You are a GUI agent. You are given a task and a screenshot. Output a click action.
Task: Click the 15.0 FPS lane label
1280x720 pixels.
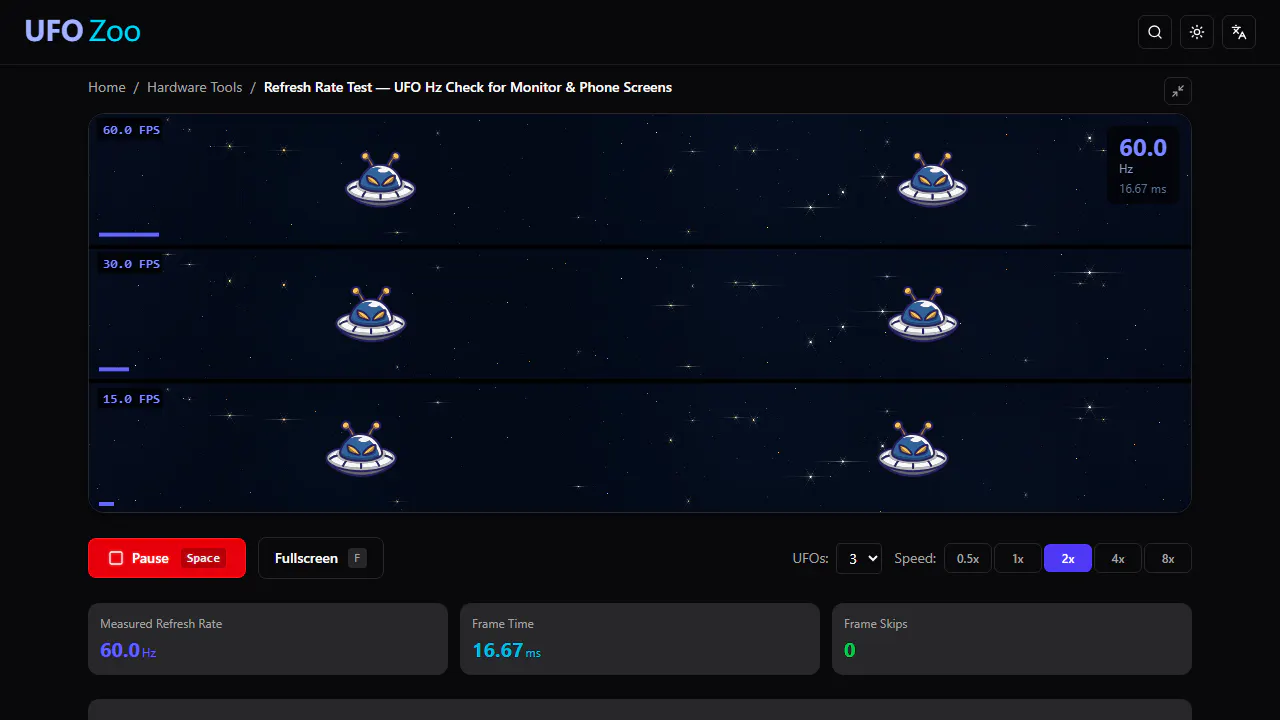[131, 399]
